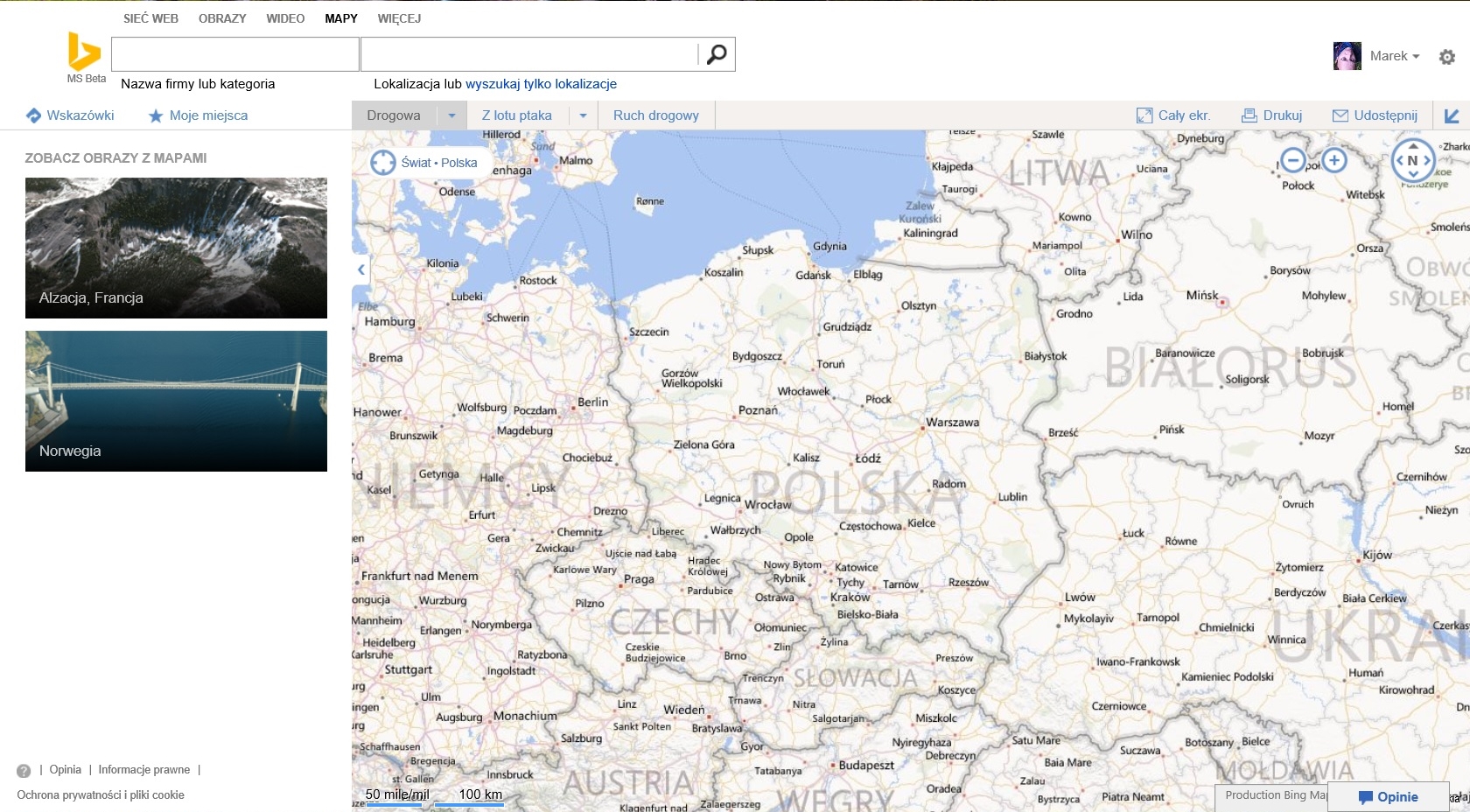Open the WIĘCEJ menu
Image resolution: width=1470 pixels, height=812 pixels.
[x=399, y=18]
